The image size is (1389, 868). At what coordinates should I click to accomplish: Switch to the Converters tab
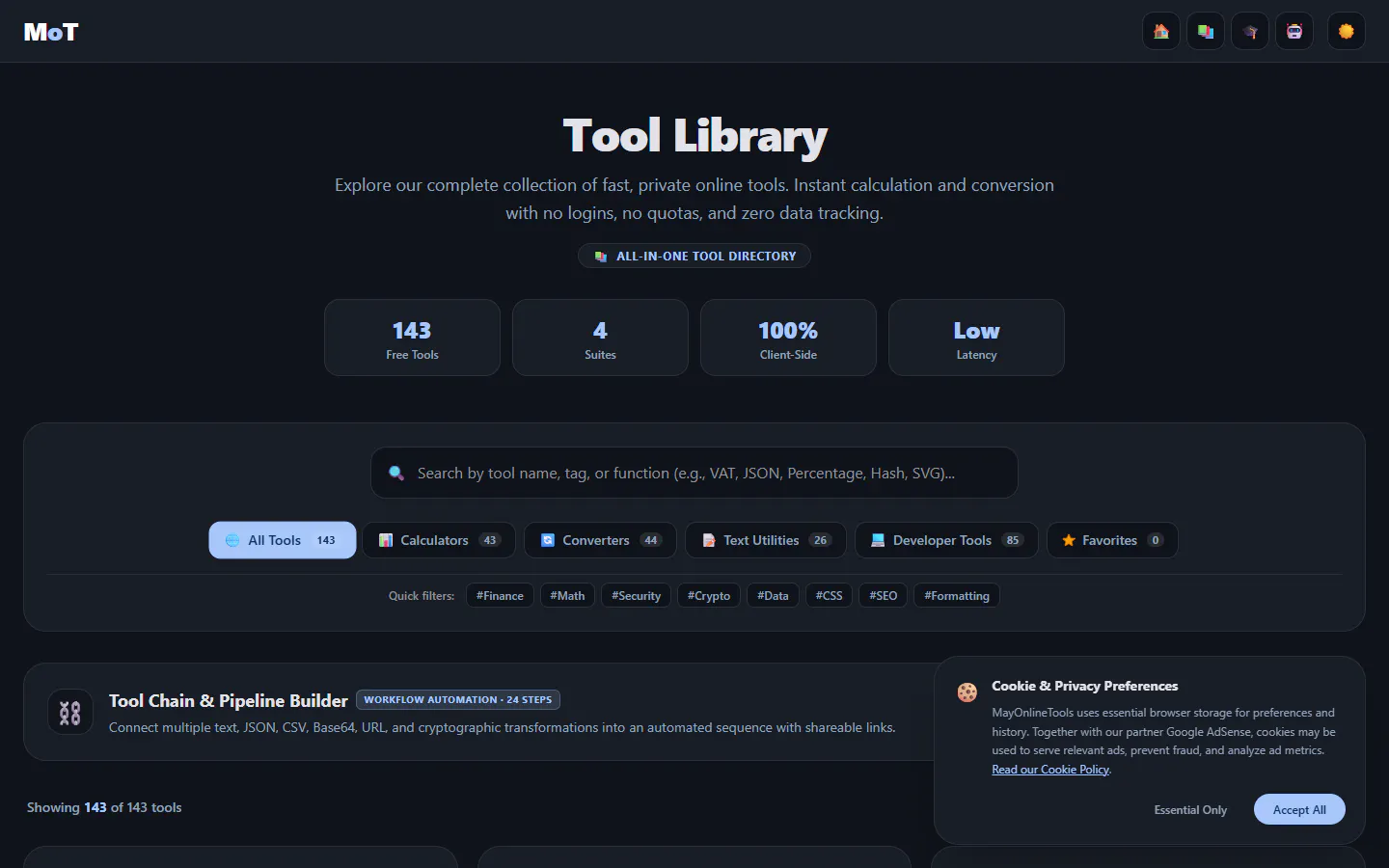(x=600, y=540)
